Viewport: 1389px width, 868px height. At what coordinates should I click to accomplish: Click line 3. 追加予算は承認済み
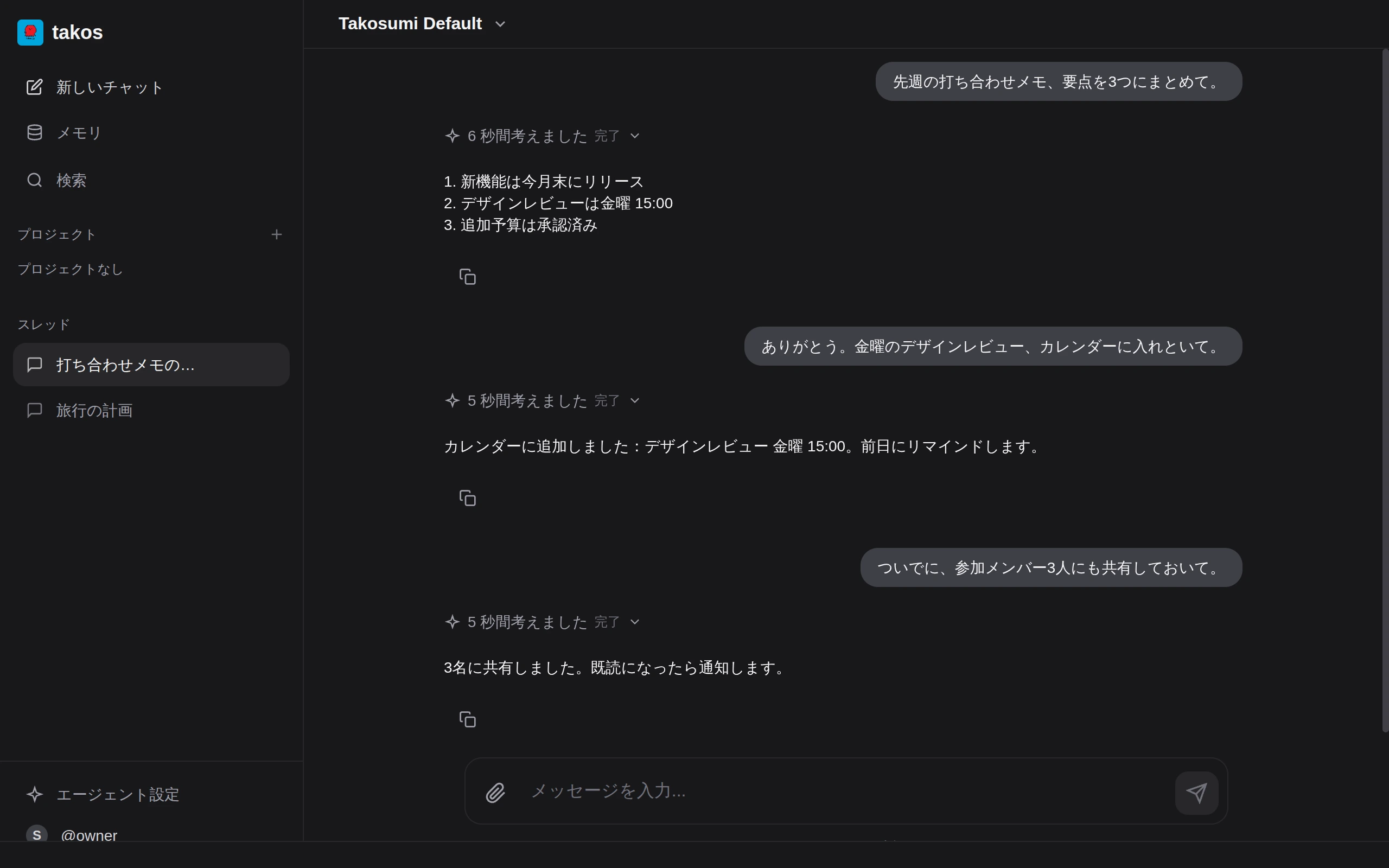[x=520, y=225]
